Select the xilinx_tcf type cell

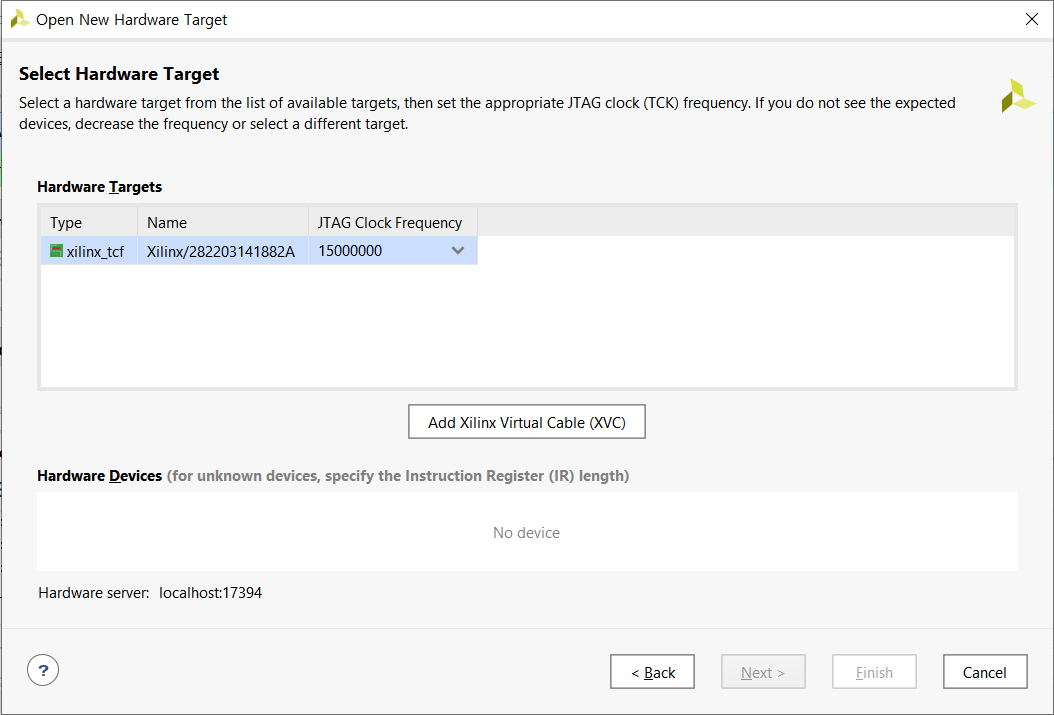(x=89, y=251)
